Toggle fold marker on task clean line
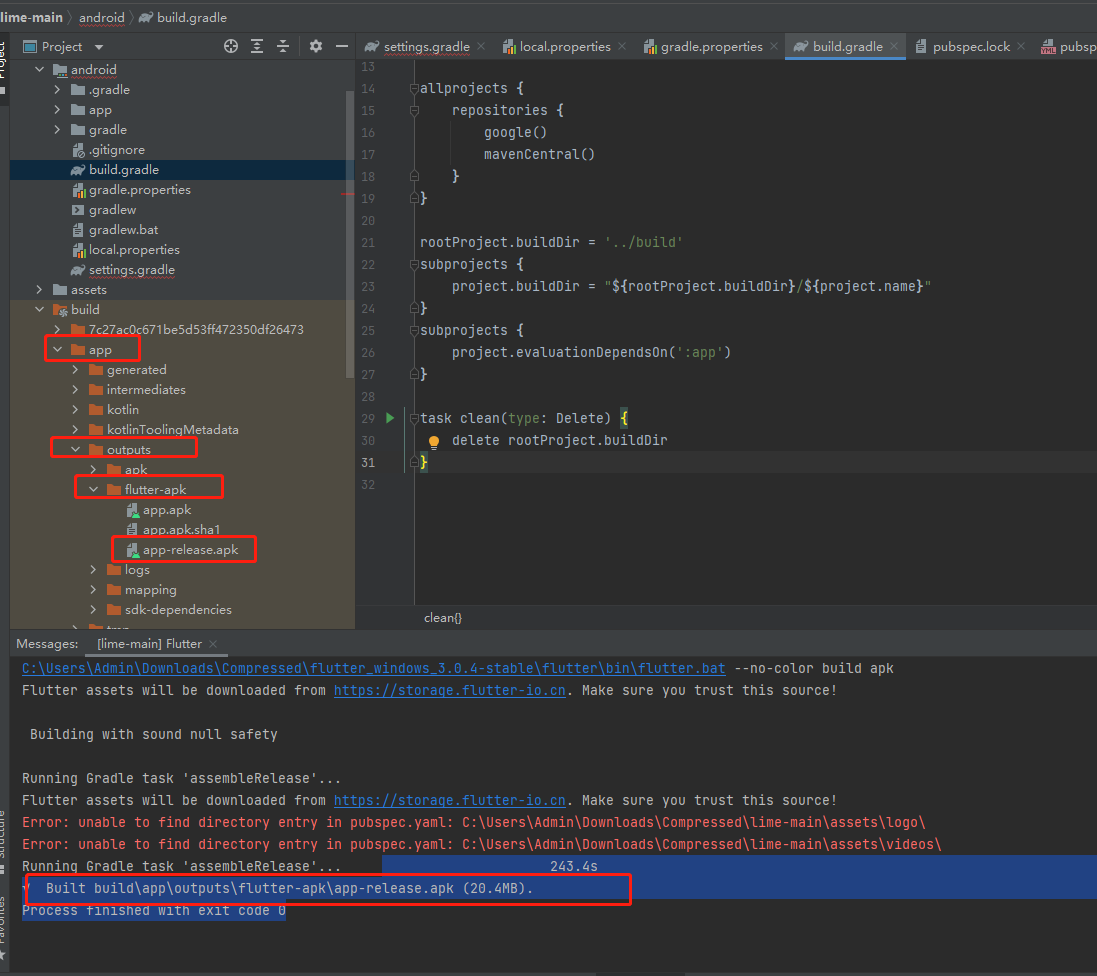Screen dimensions: 1097x976 click(x=414, y=418)
